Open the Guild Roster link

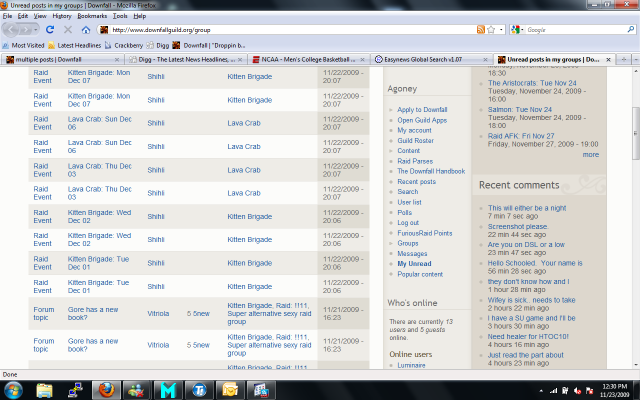coord(416,140)
